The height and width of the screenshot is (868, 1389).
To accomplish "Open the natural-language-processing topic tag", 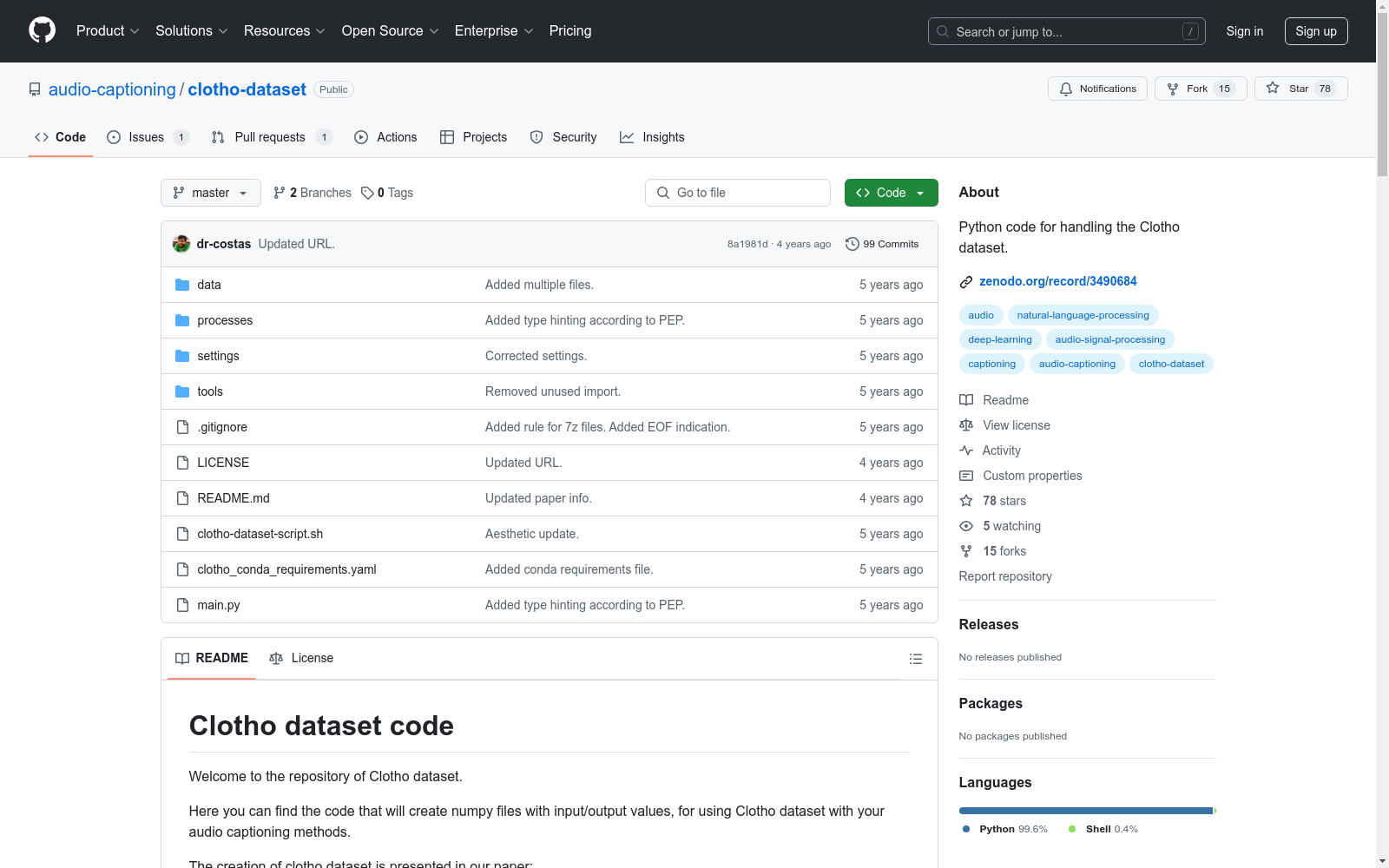I will pos(1083,315).
